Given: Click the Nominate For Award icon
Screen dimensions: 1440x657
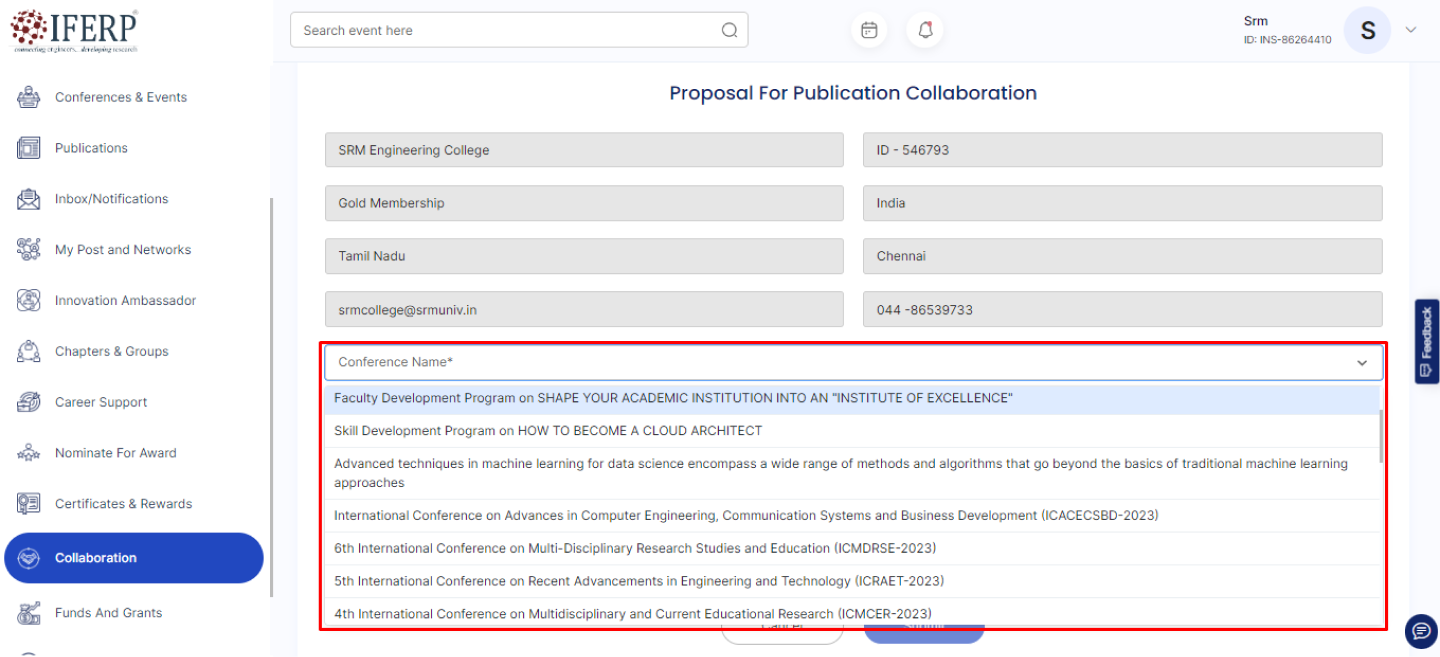Looking at the screenshot, I should (28, 453).
